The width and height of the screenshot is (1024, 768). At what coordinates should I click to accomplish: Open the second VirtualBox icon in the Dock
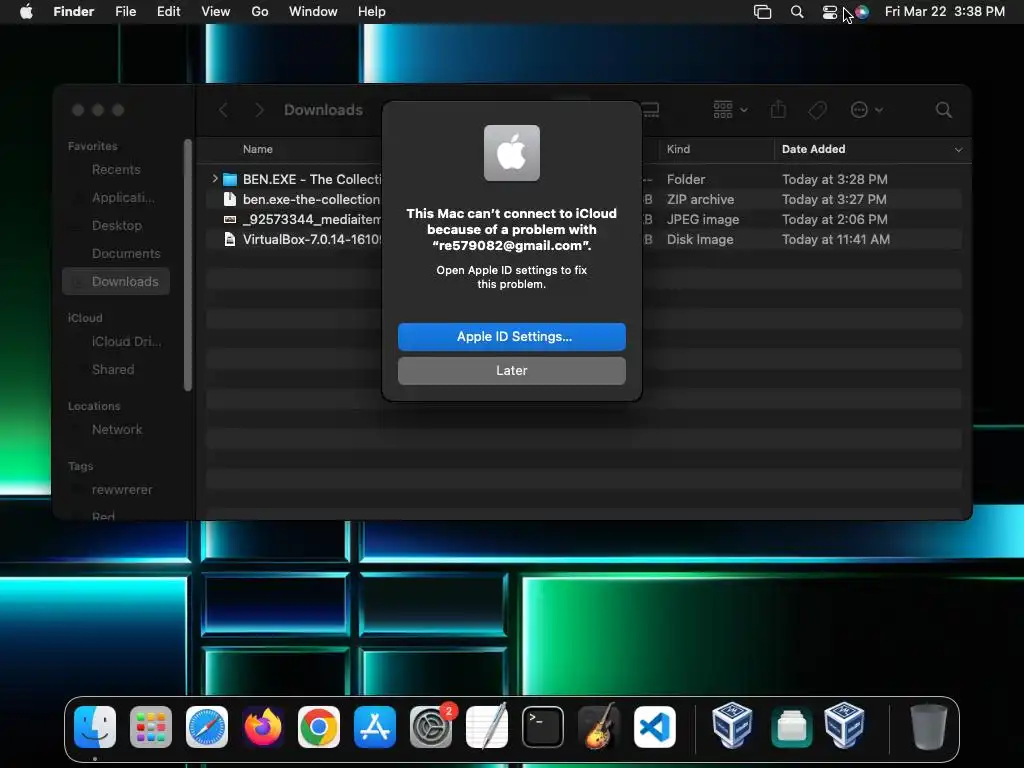(x=844, y=726)
